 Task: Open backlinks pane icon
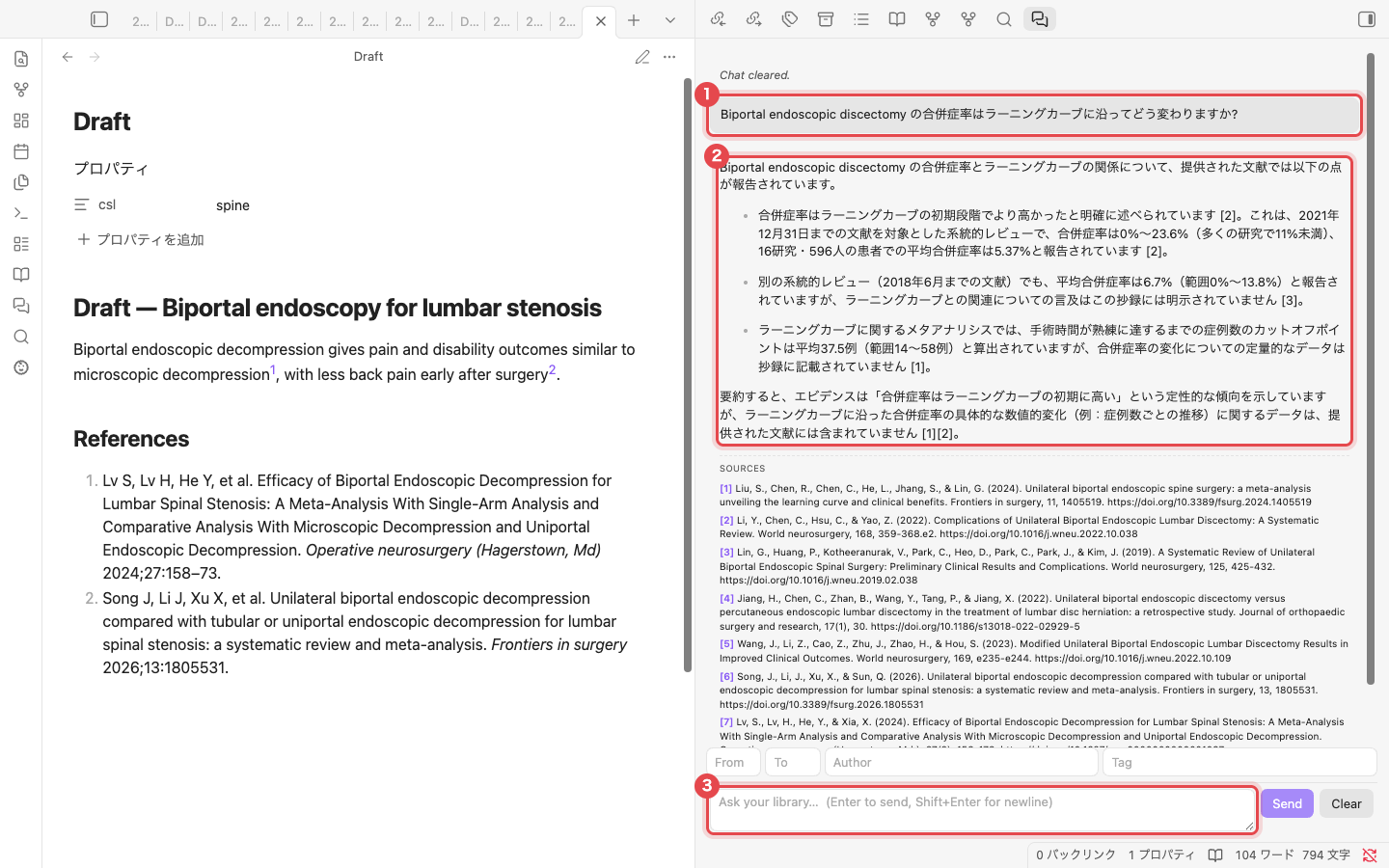[x=718, y=19]
